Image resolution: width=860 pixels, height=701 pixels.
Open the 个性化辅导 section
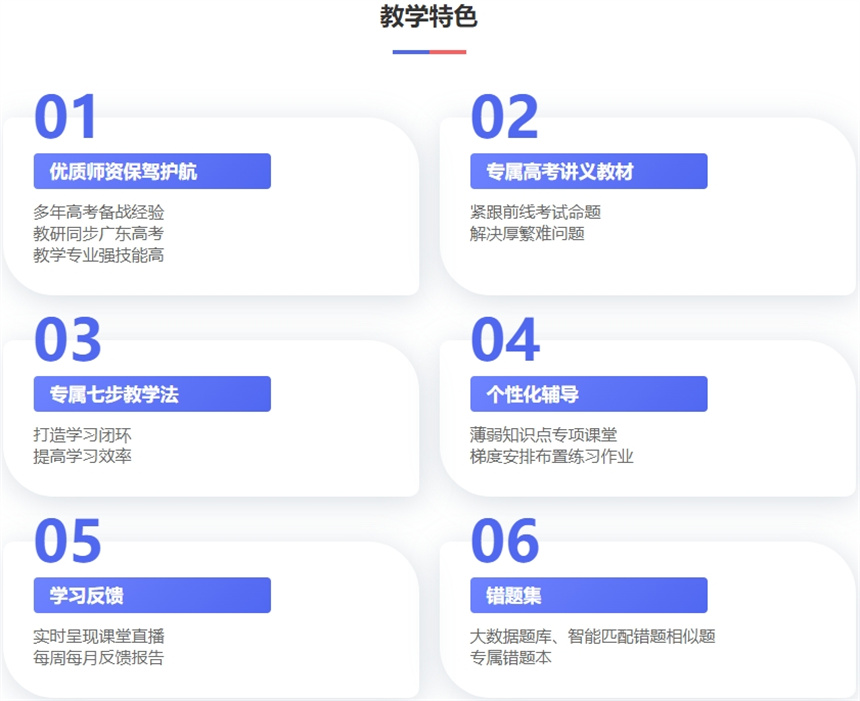point(589,394)
